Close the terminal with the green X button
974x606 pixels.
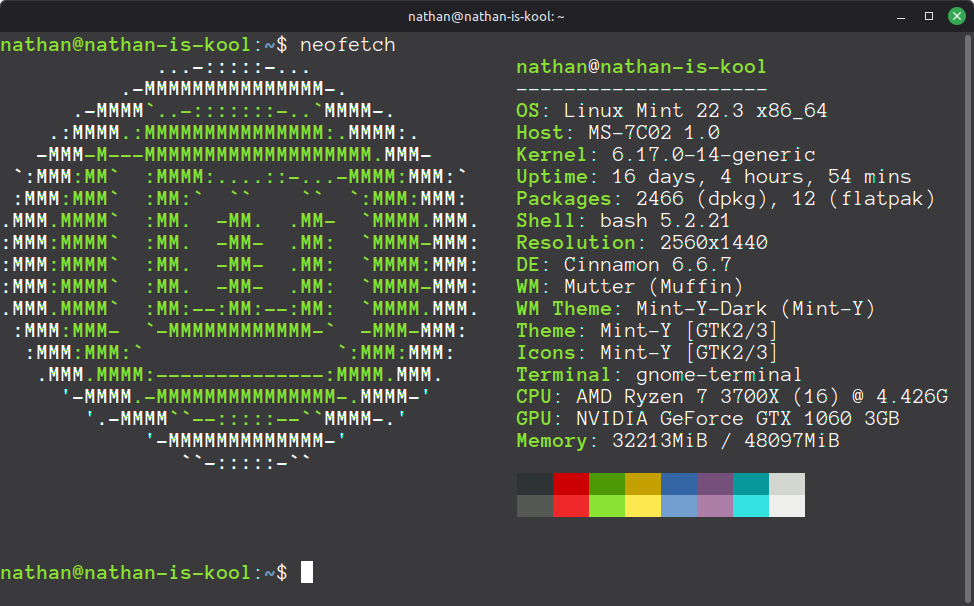[x=957, y=16]
